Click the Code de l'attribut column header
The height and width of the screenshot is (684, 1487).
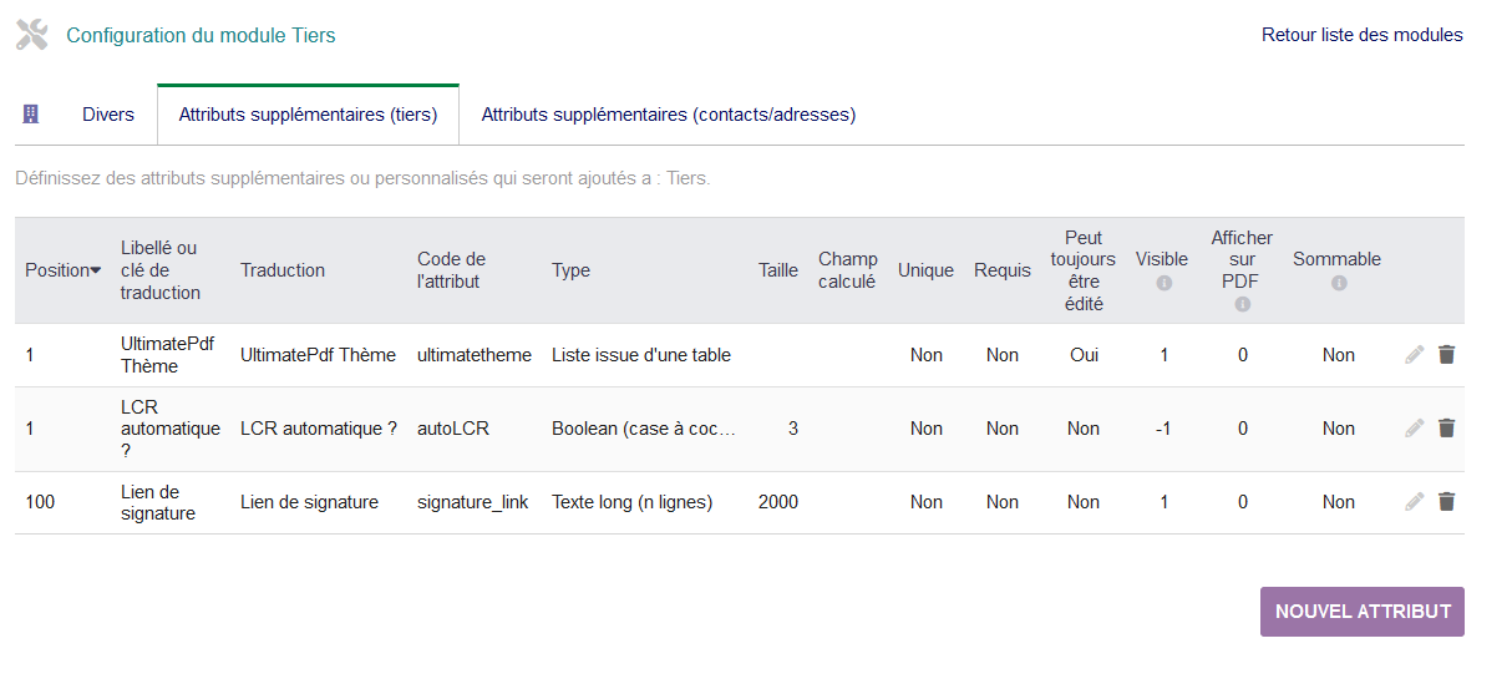tap(451, 271)
